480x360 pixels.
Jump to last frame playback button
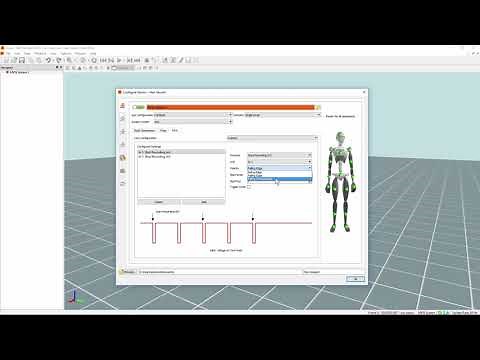point(137,60)
